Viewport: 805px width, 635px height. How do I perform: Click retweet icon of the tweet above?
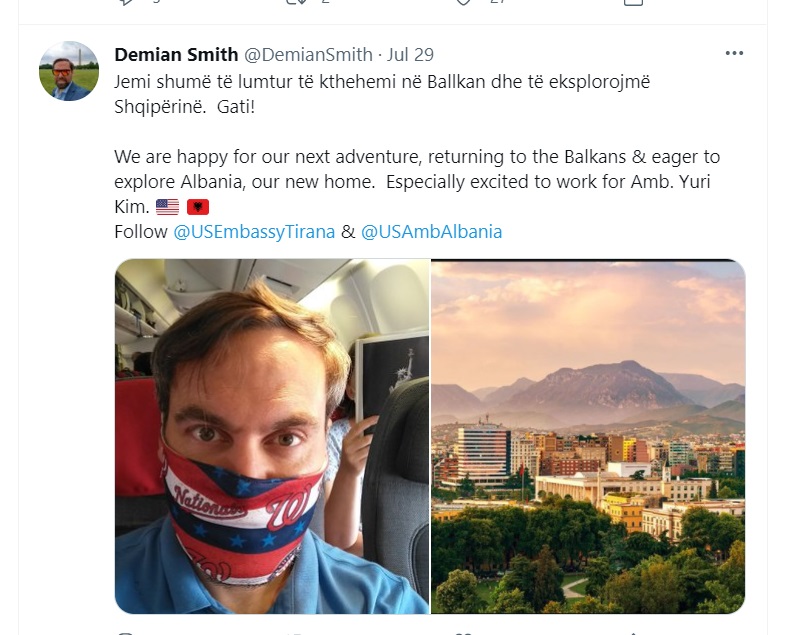coord(296,2)
